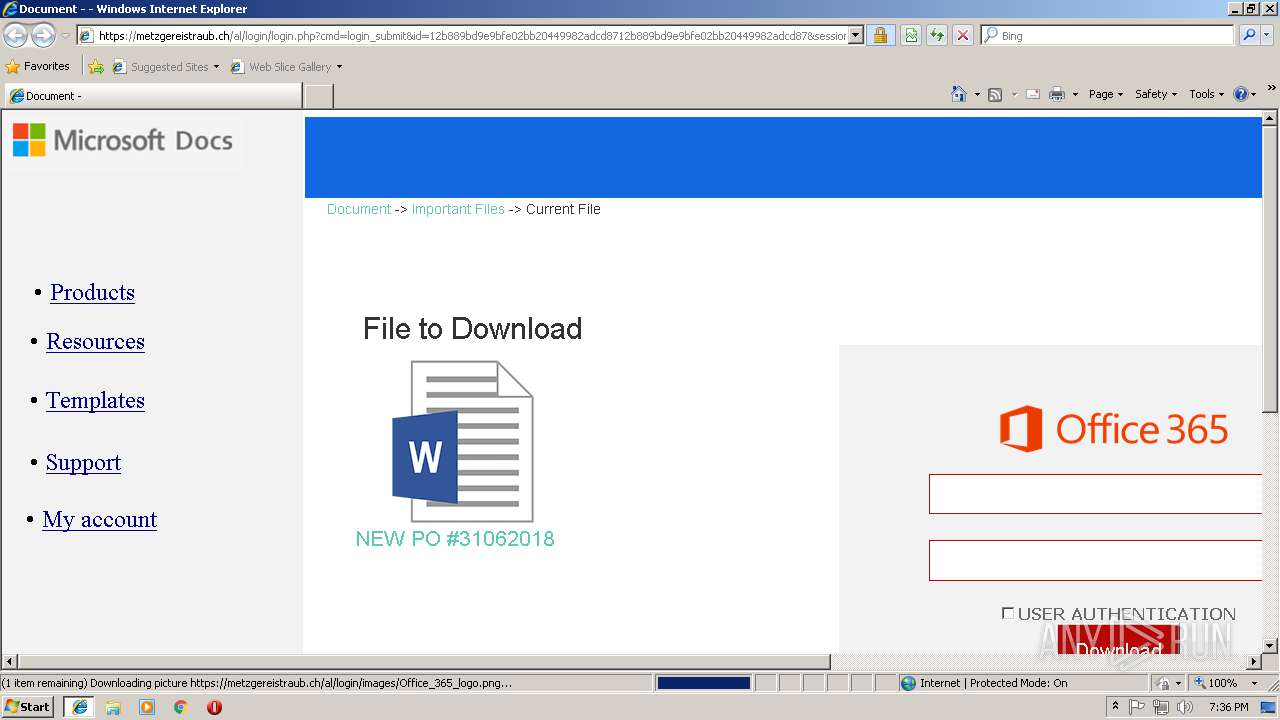Select the Document browser tab
Image resolution: width=1280 pixels, height=720 pixels.
point(153,96)
